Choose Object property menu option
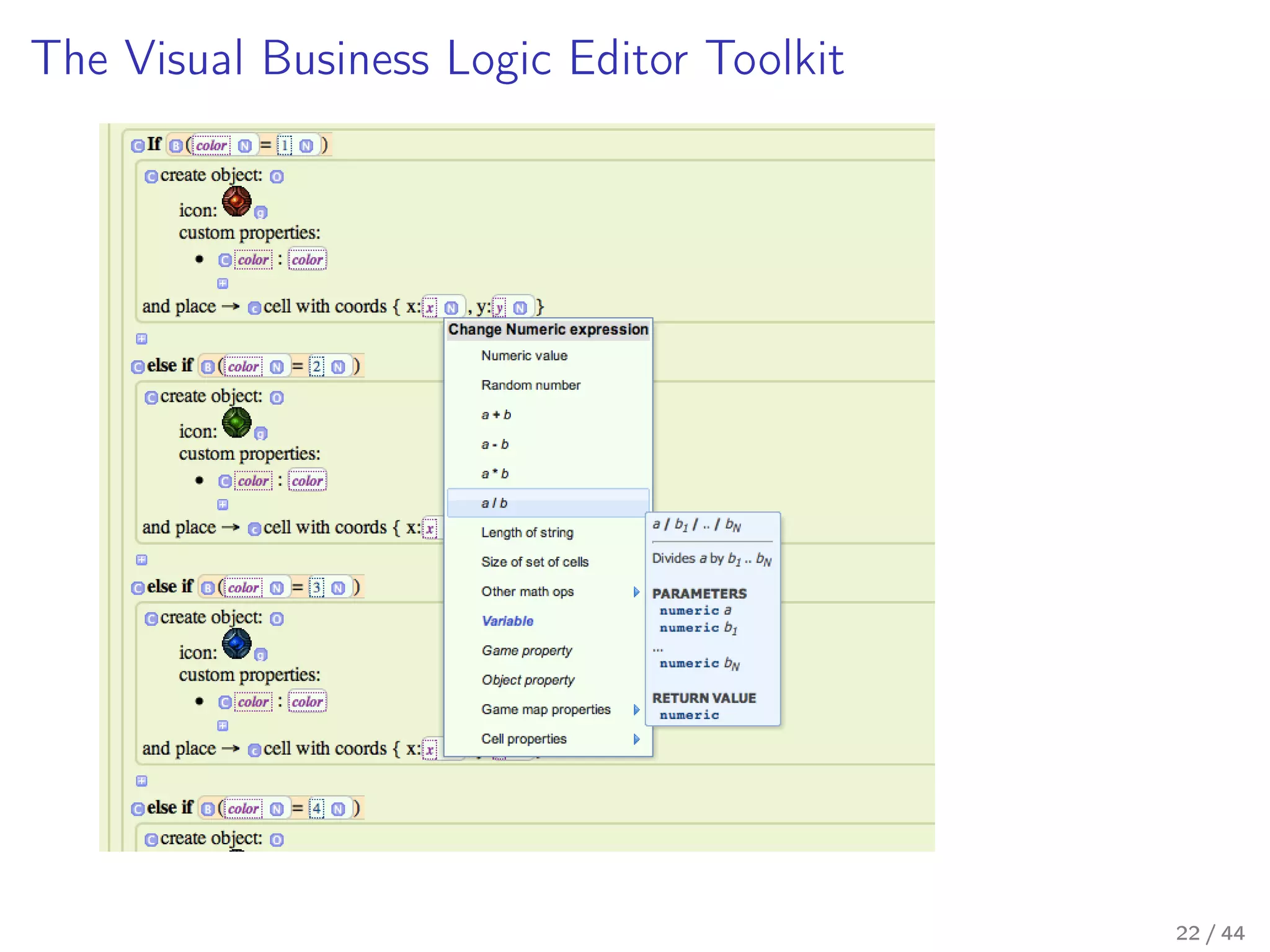 [528, 680]
